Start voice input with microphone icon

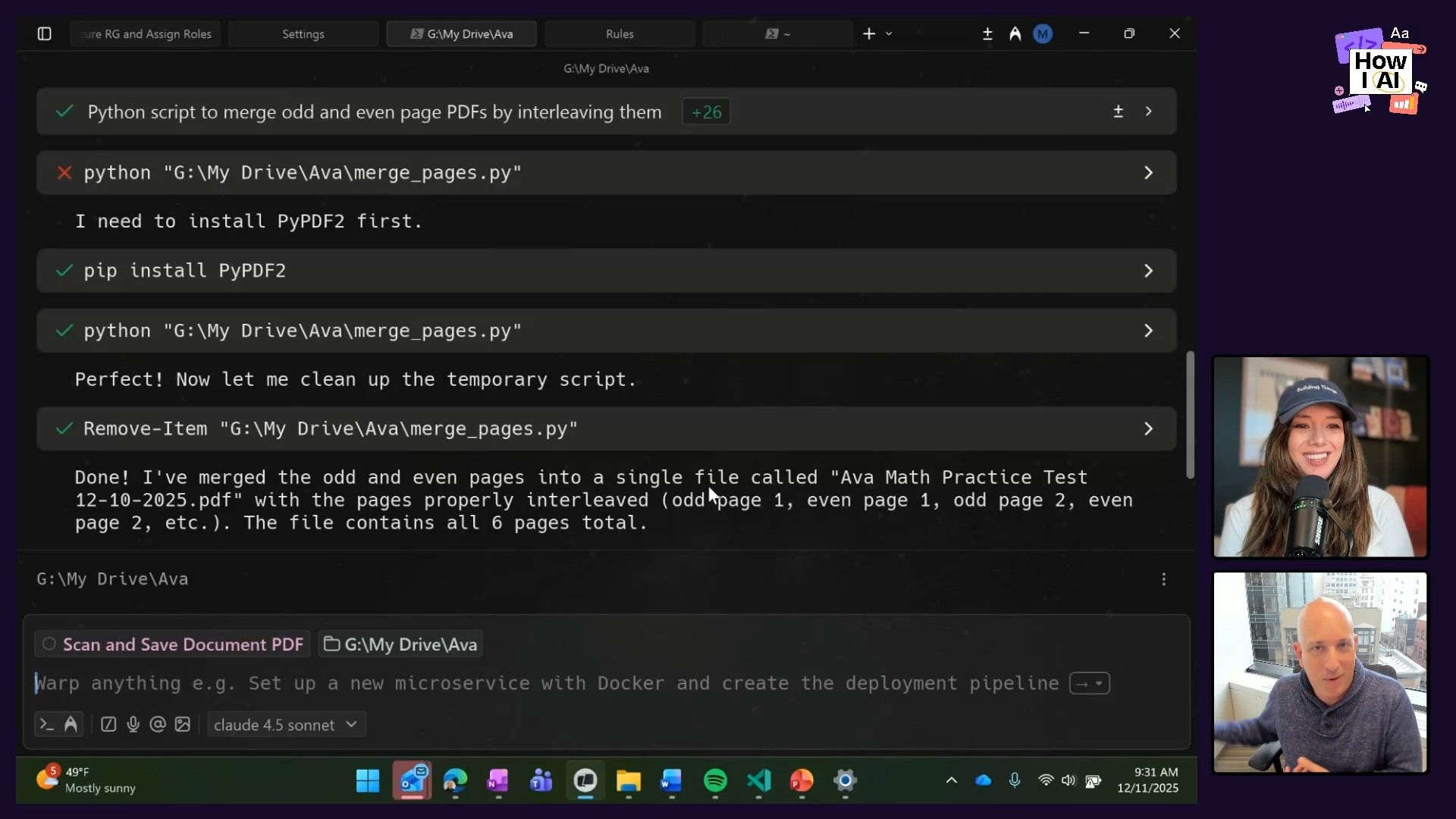[133, 724]
